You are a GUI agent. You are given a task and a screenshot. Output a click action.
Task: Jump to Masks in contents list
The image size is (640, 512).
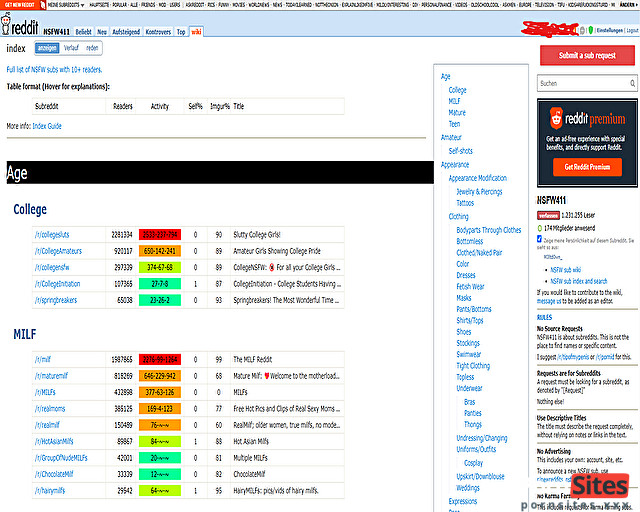tap(464, 298)
